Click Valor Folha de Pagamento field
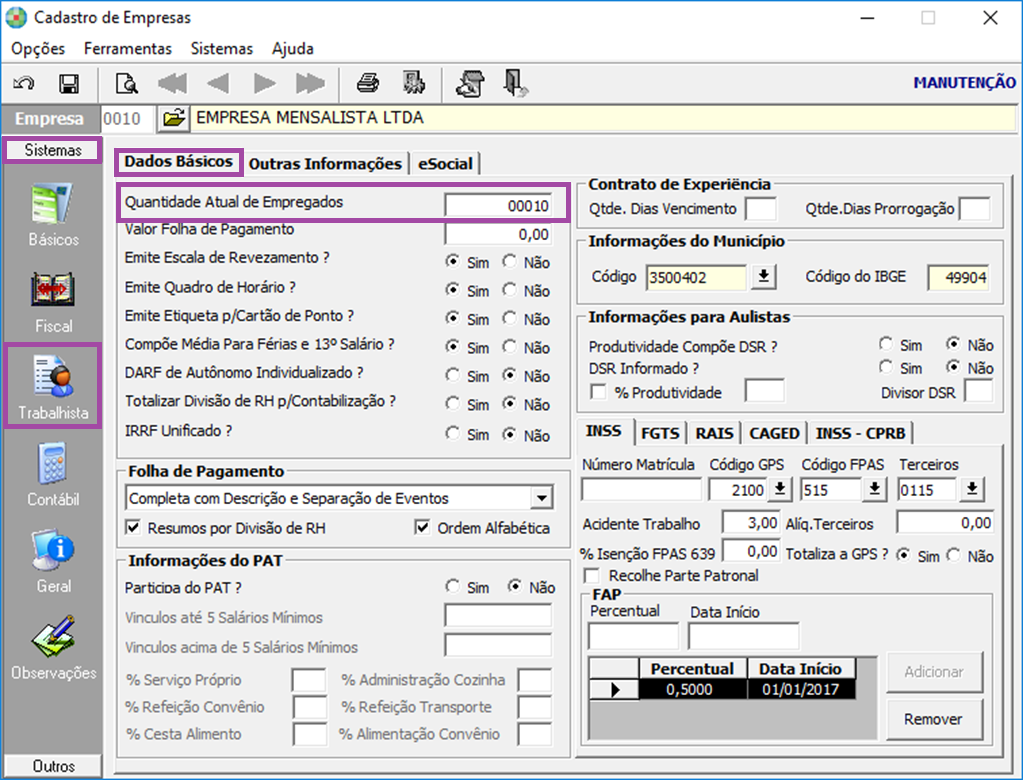 tap(498, 233)
